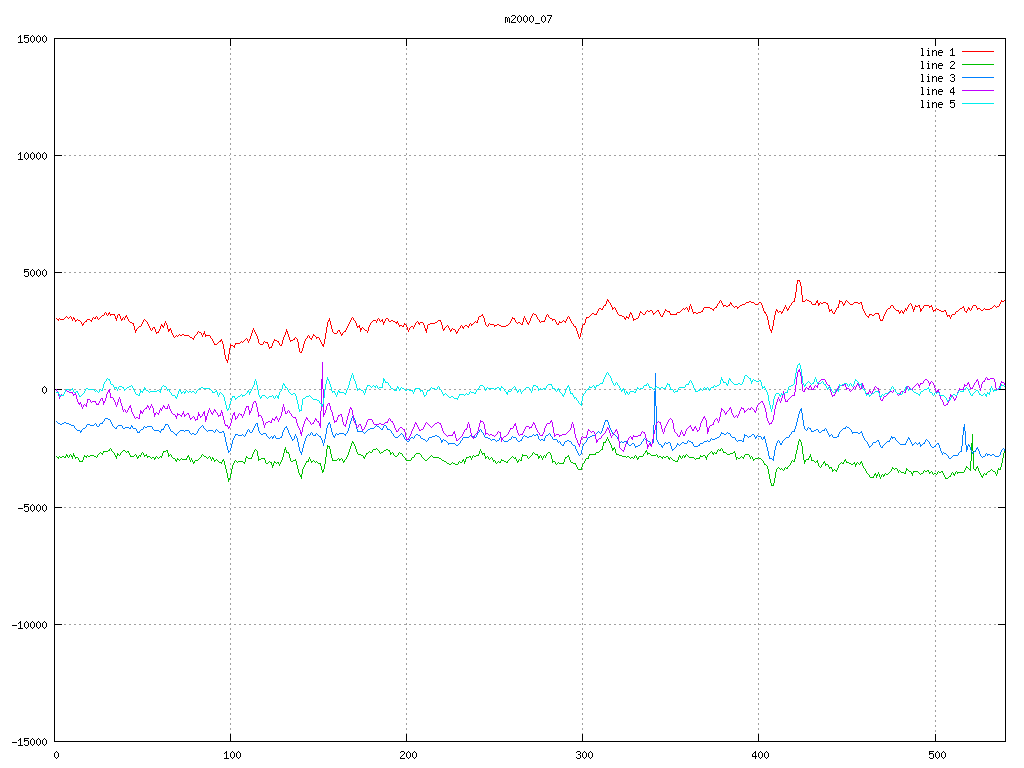Click the y-axis label -10000
The width and height of the screenshot is (1024, 768).
[x=30, y=625]
